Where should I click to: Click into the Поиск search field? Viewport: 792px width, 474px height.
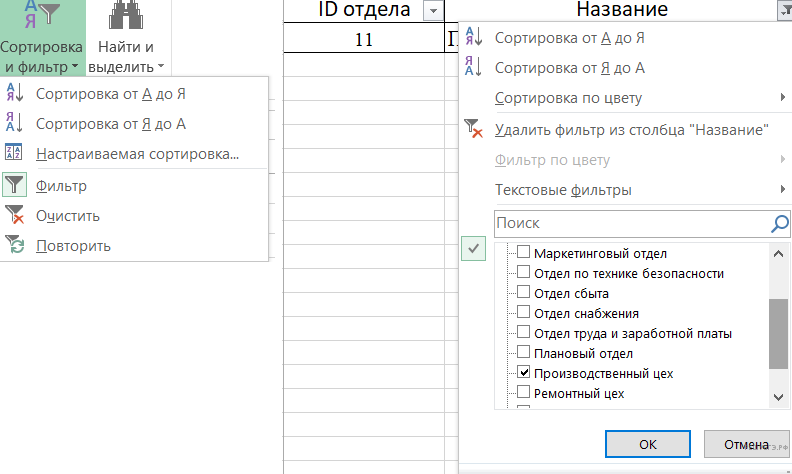(x=630, y=224)
